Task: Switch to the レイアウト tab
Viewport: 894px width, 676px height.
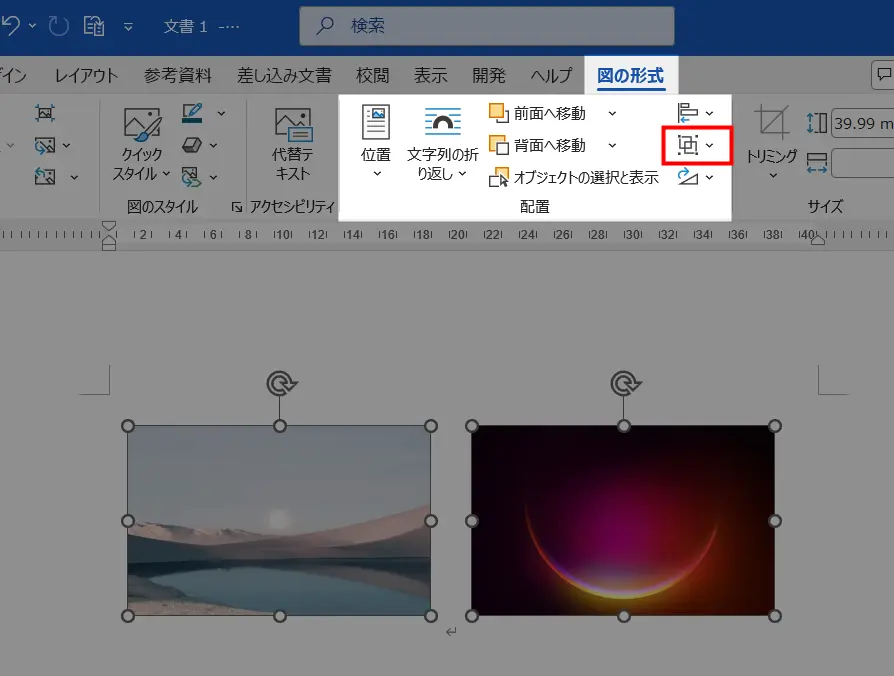Action: [x=86, y=75]
